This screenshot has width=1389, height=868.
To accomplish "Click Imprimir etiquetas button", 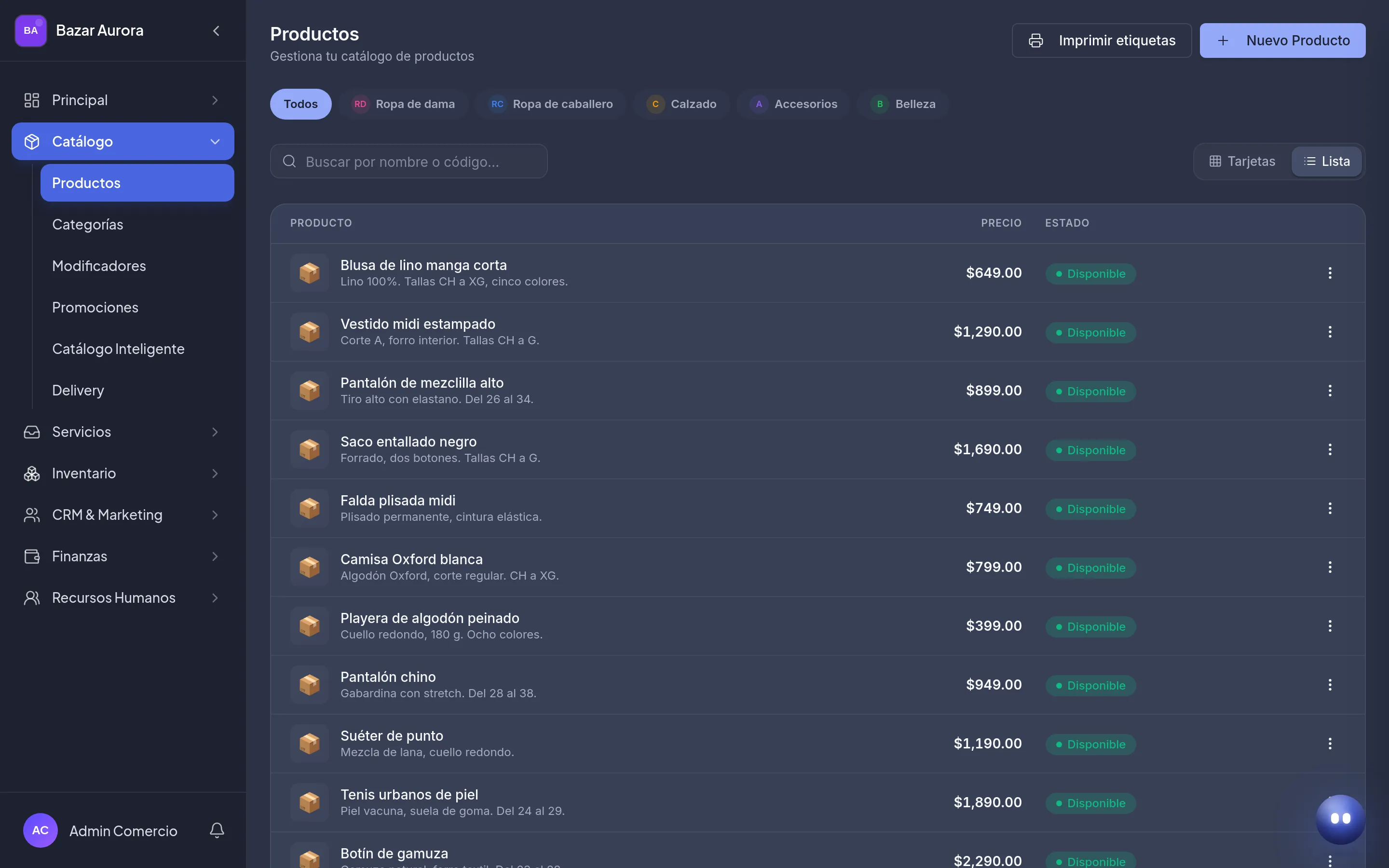I will (x=1102, y=41).
